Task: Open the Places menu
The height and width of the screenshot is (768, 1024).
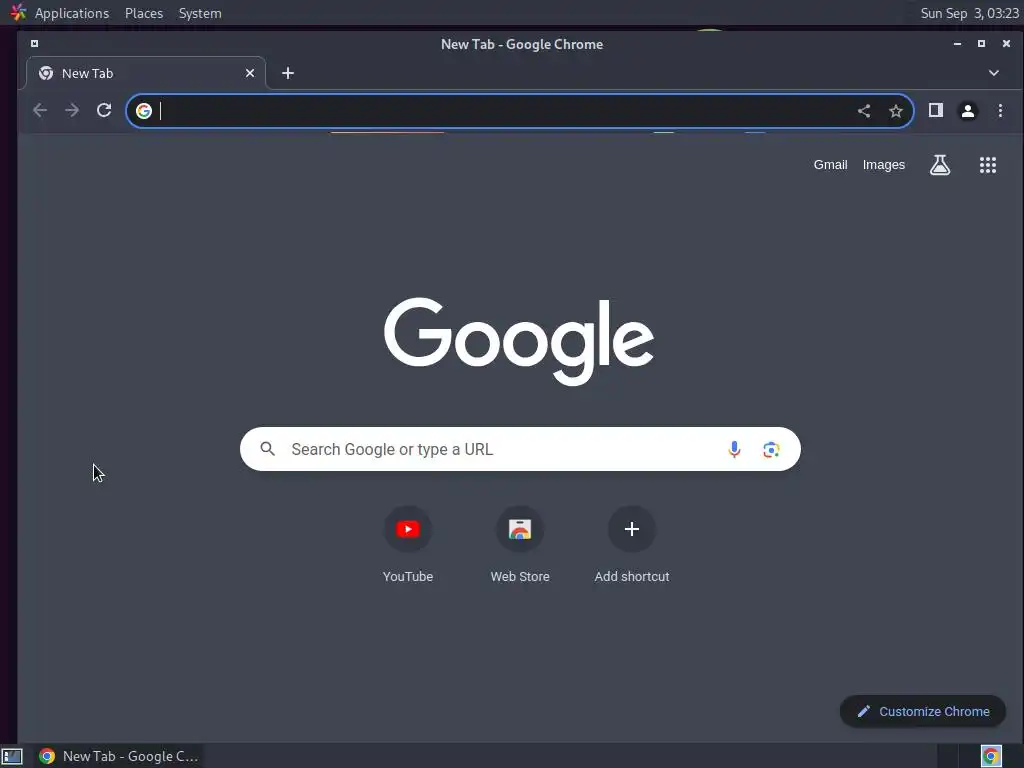Action: (144, 13)
